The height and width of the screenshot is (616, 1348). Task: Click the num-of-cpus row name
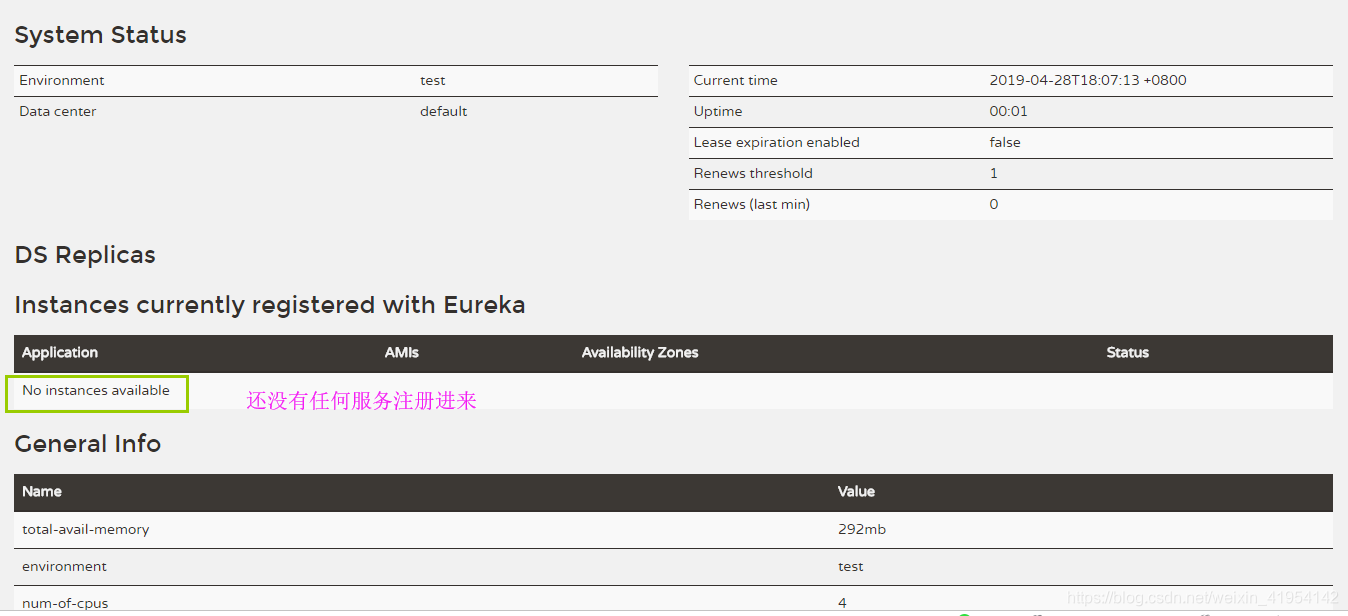(65, 603)
